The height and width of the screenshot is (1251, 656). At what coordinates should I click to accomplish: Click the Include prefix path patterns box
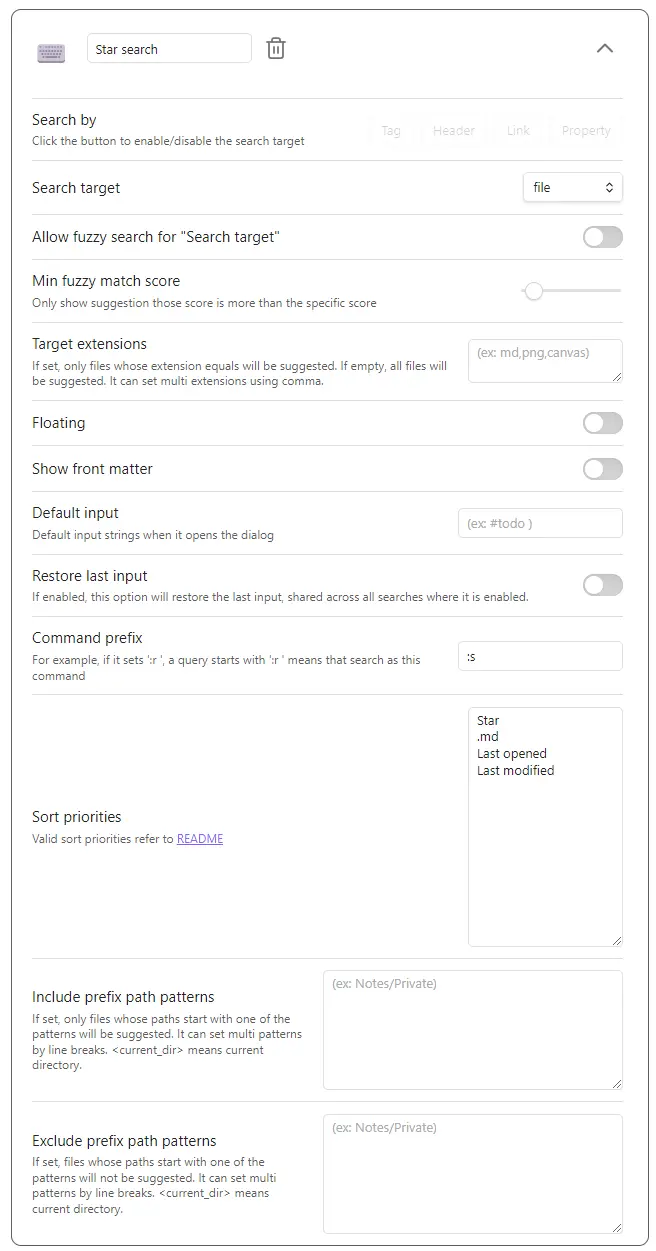472,1029
